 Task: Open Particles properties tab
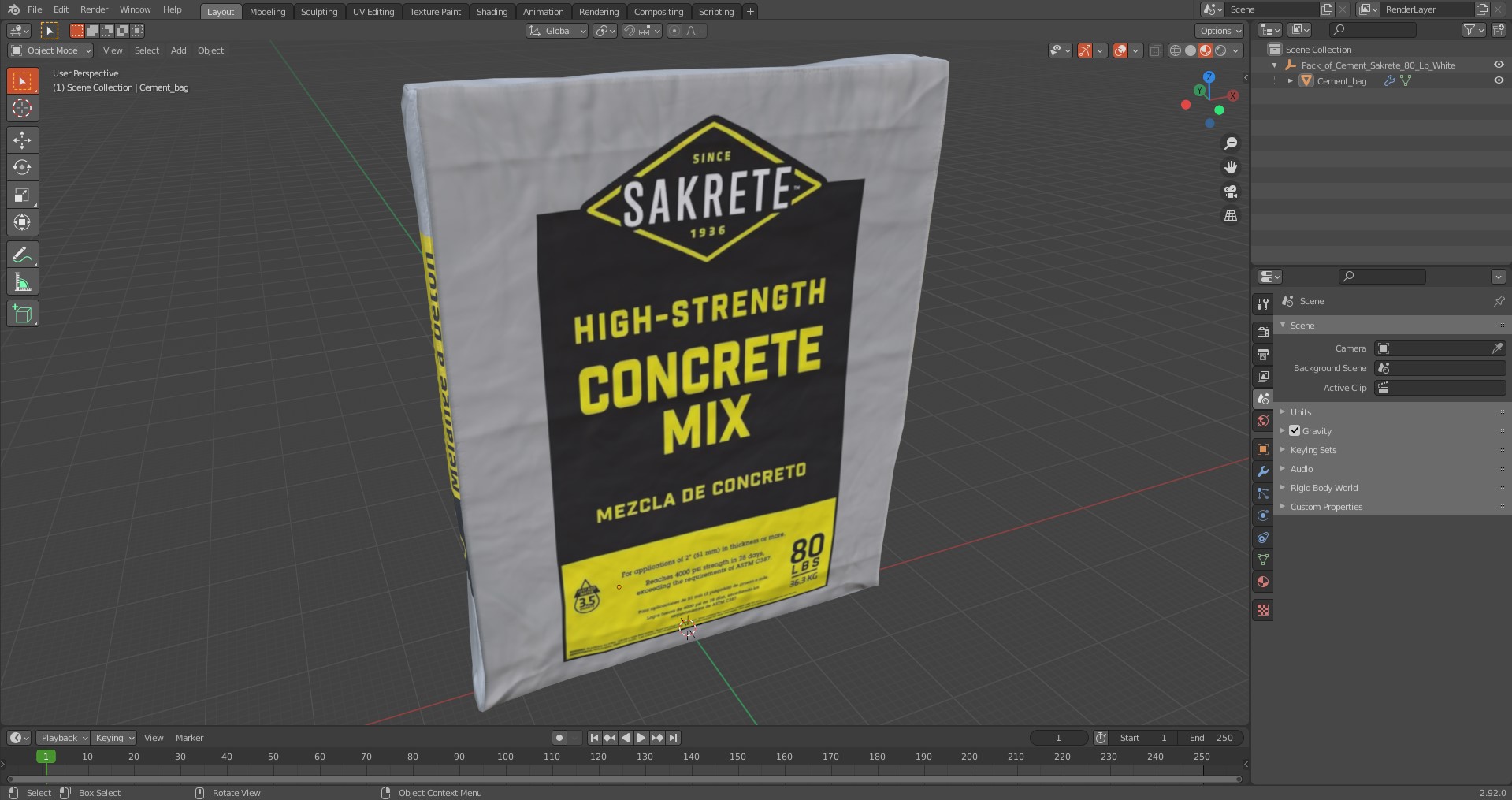[1263, 493]
